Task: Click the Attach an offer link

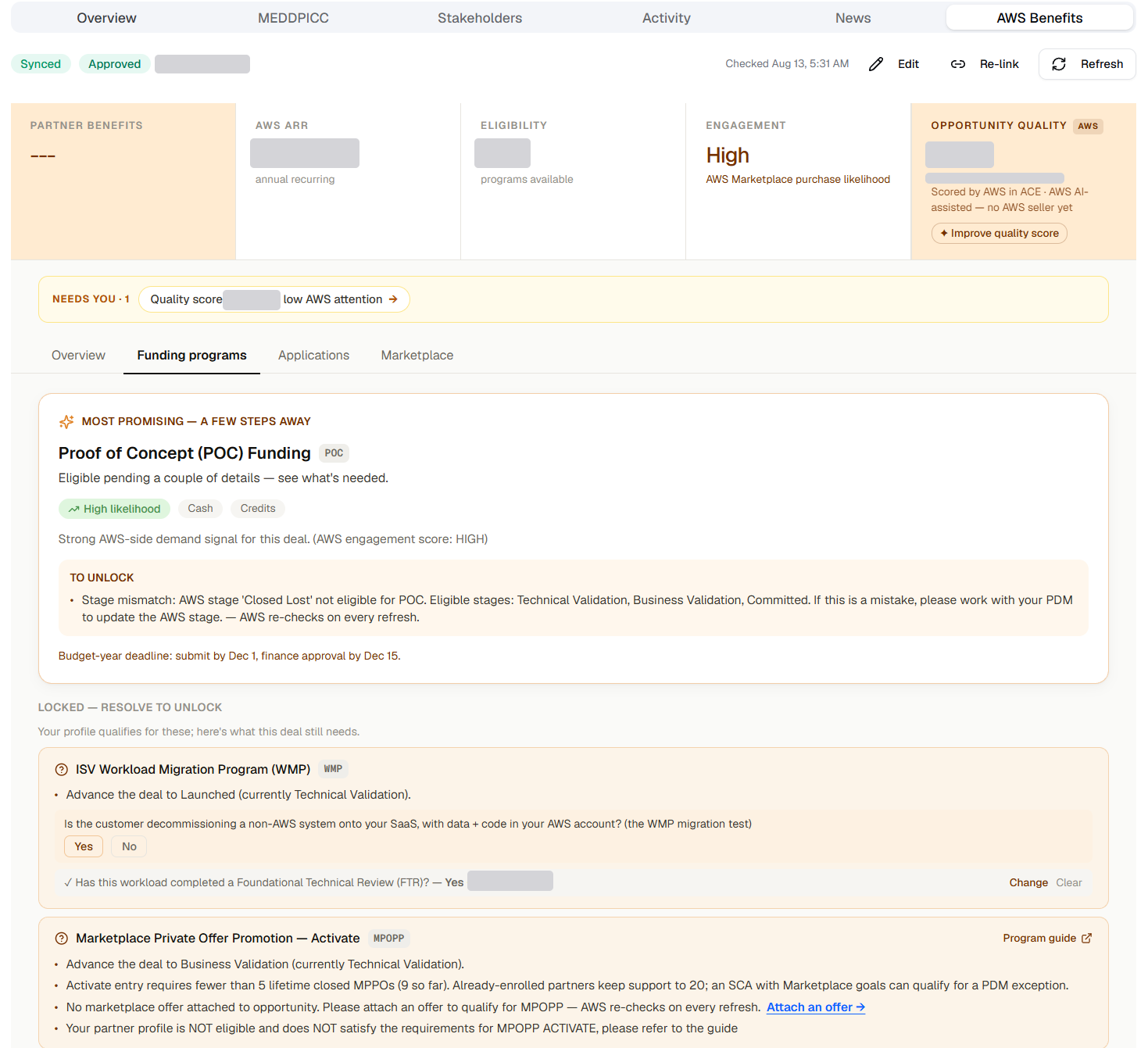Action: coord(816,1007)
